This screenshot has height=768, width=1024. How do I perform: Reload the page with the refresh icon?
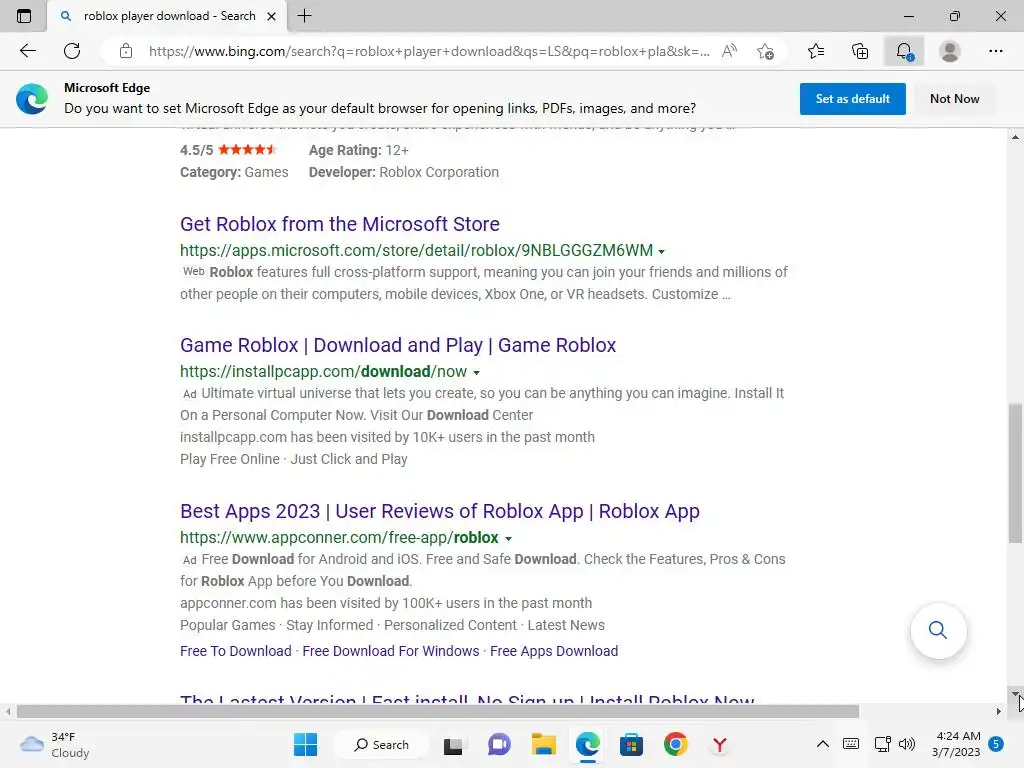coord(72,51)
